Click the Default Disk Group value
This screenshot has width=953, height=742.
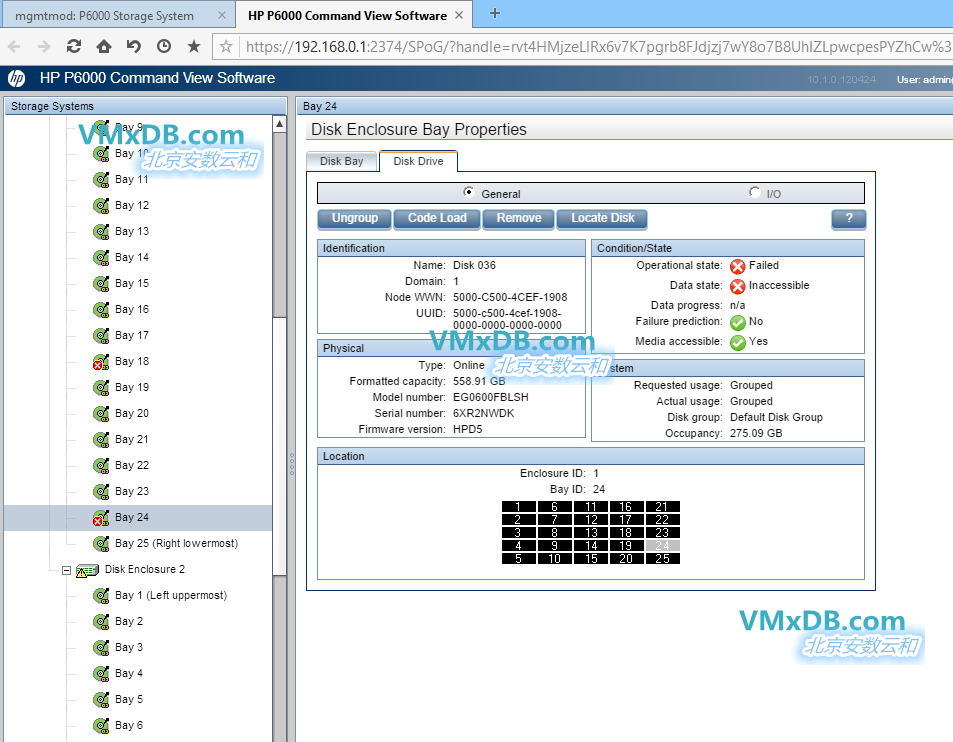[x=776, y=417]
